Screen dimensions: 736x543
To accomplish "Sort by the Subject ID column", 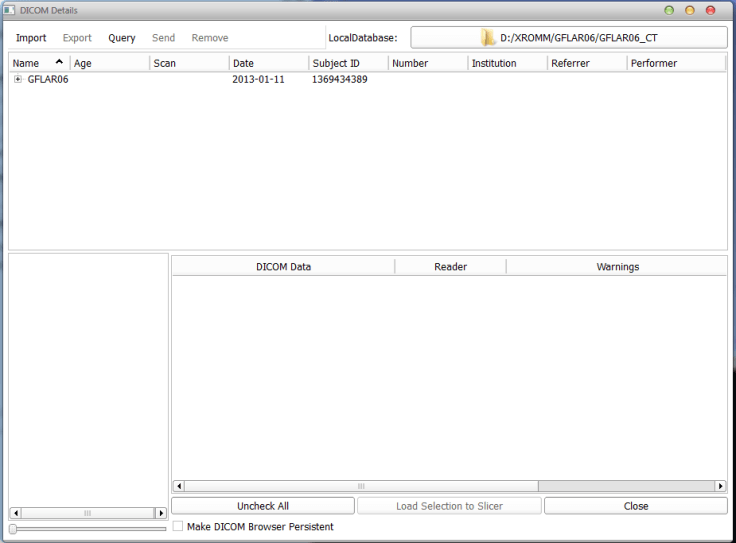I will point(348,63).
